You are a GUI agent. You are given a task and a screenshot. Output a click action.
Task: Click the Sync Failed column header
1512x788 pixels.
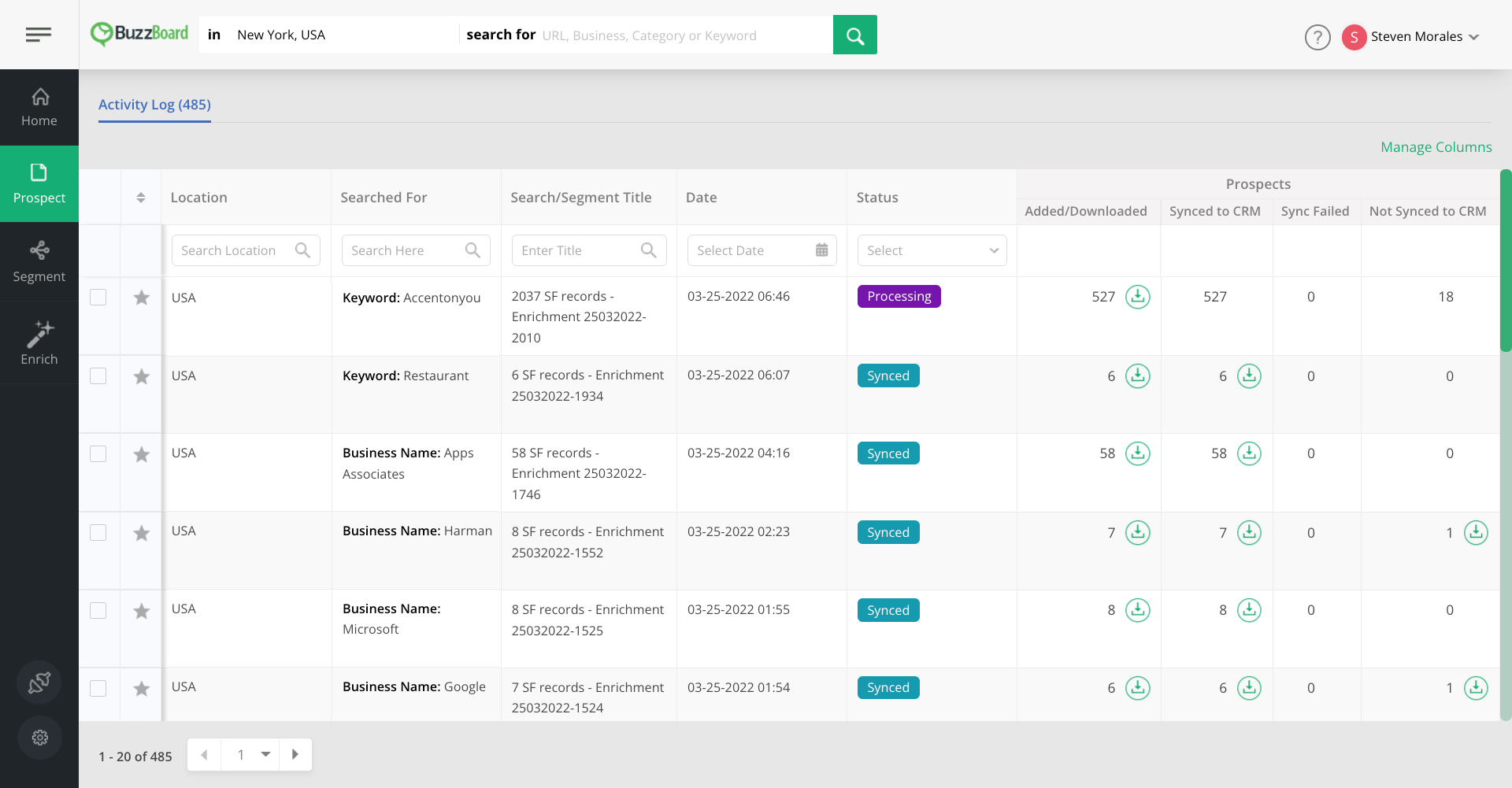click(1315, 211)
